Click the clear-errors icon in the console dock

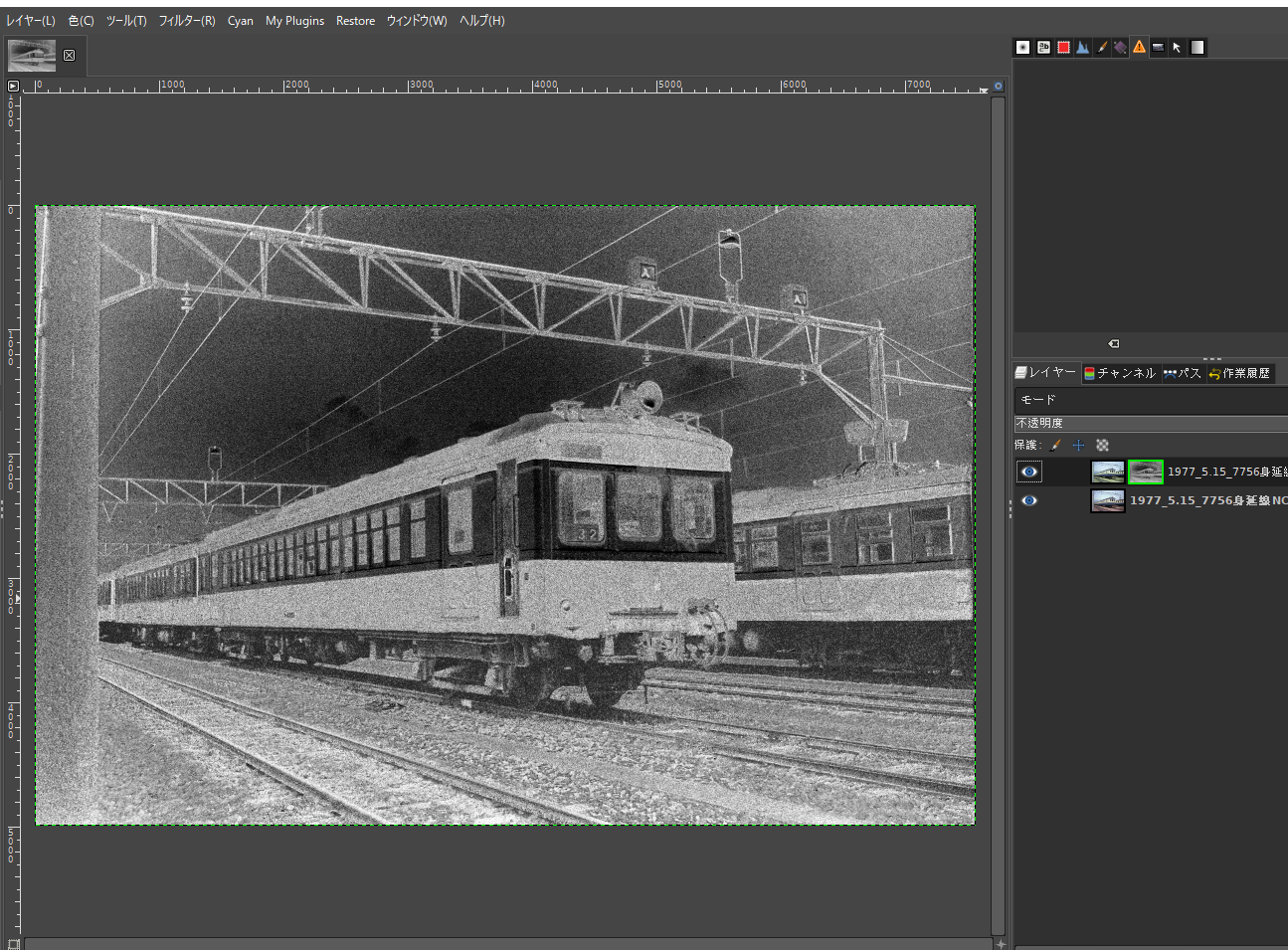click(1114, 344)
